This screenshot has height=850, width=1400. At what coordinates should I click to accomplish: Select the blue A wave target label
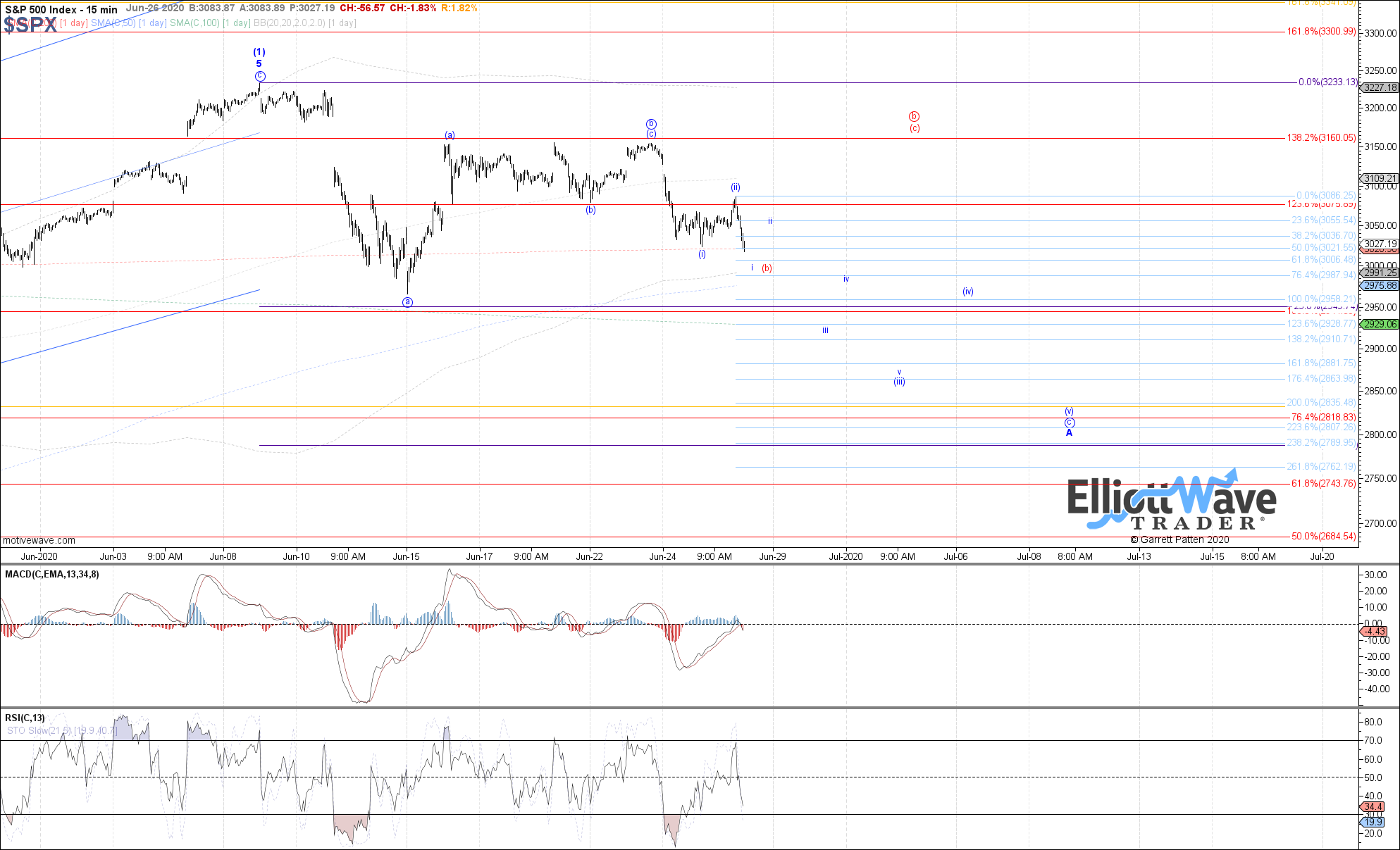tap(1069, 433)
